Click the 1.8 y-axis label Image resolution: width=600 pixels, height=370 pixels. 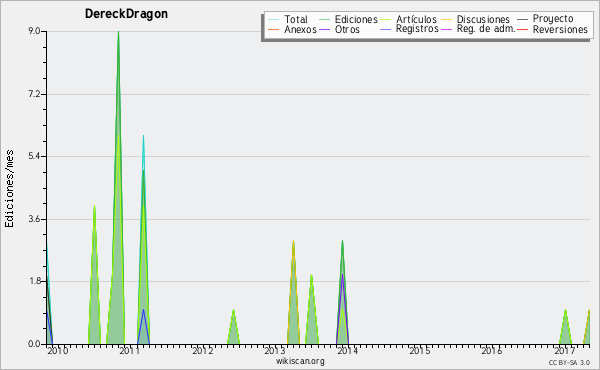(x=34, y=282)
